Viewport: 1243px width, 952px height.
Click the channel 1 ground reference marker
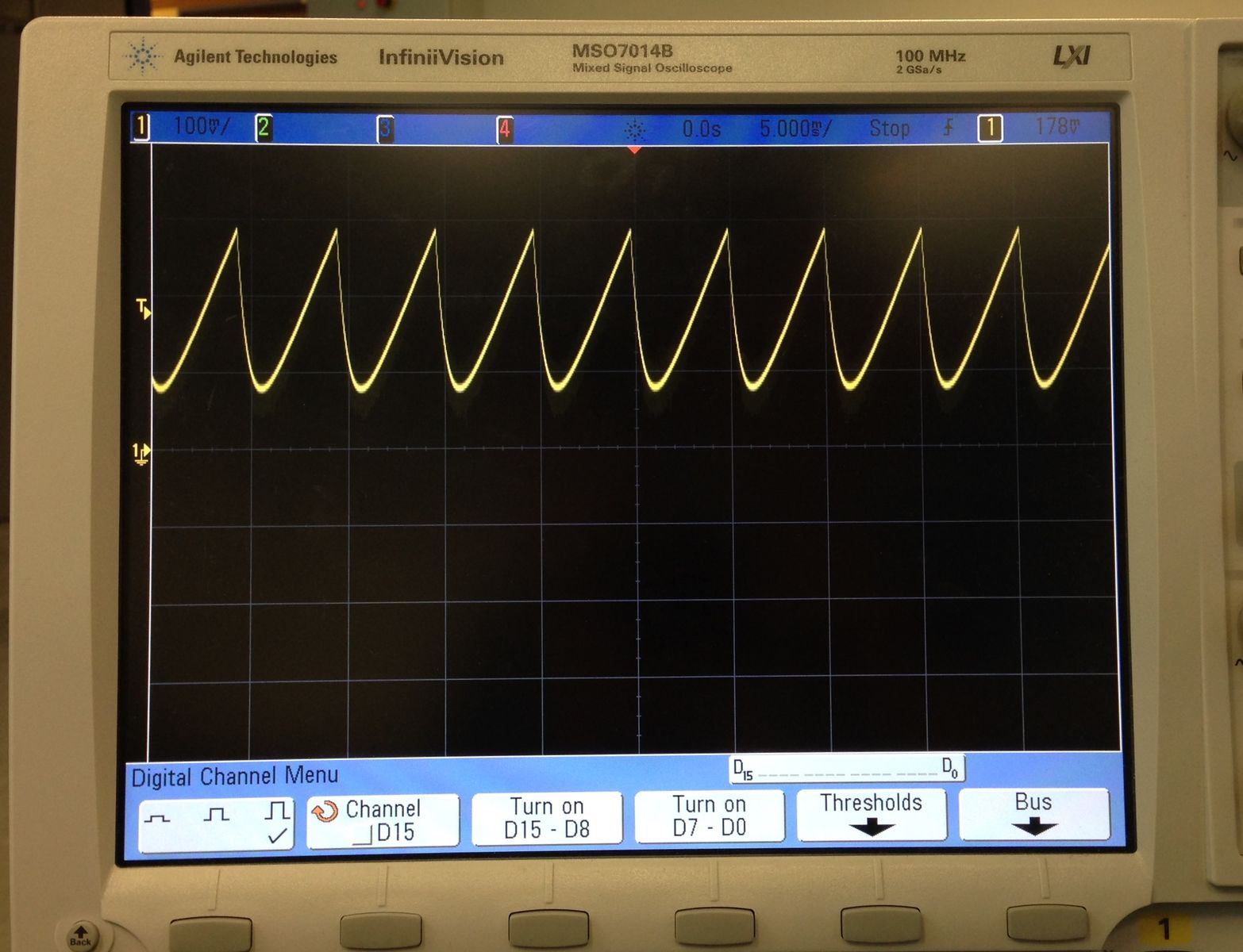pos(140,453)
